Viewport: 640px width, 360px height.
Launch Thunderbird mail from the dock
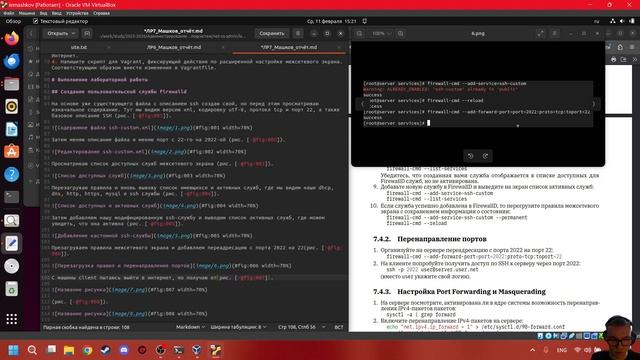[11, 61]
